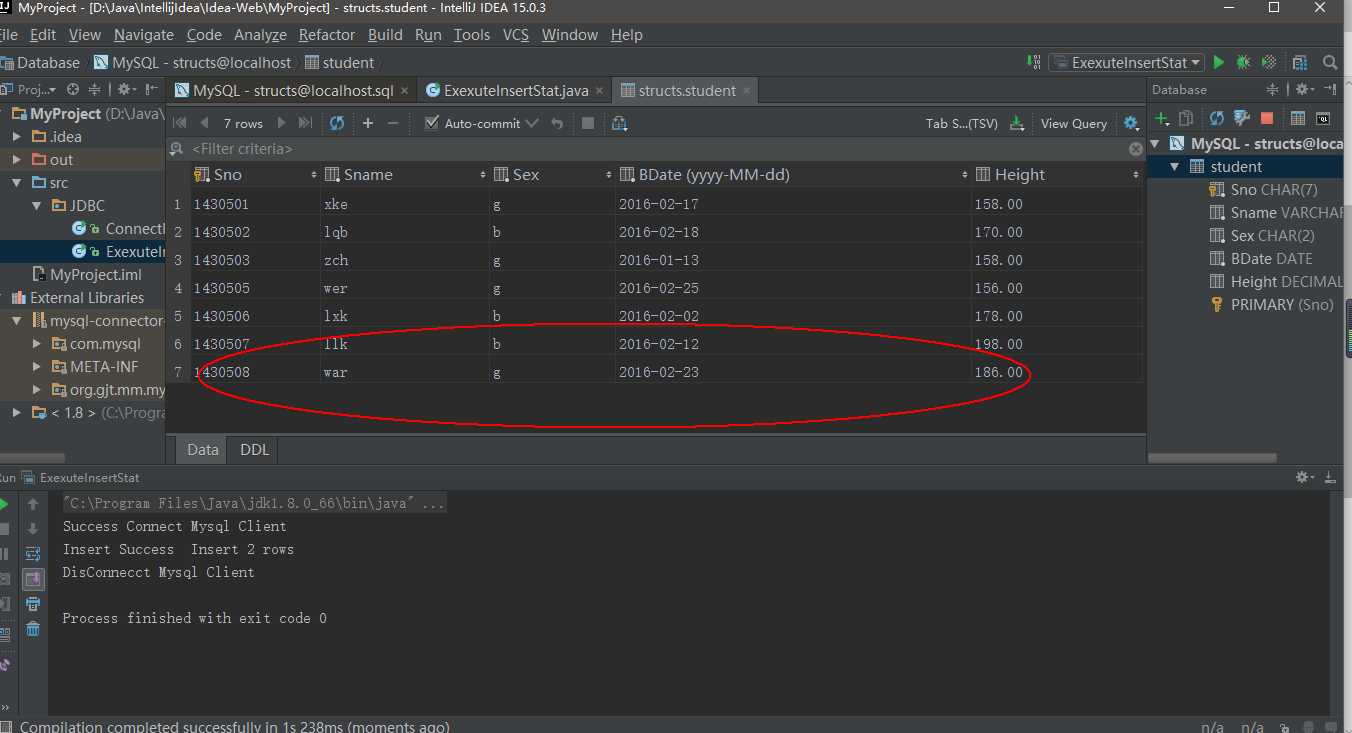Add a new data source in Database panel
The height and width of the screenshot is (733, 1352).
[1163, 118]
